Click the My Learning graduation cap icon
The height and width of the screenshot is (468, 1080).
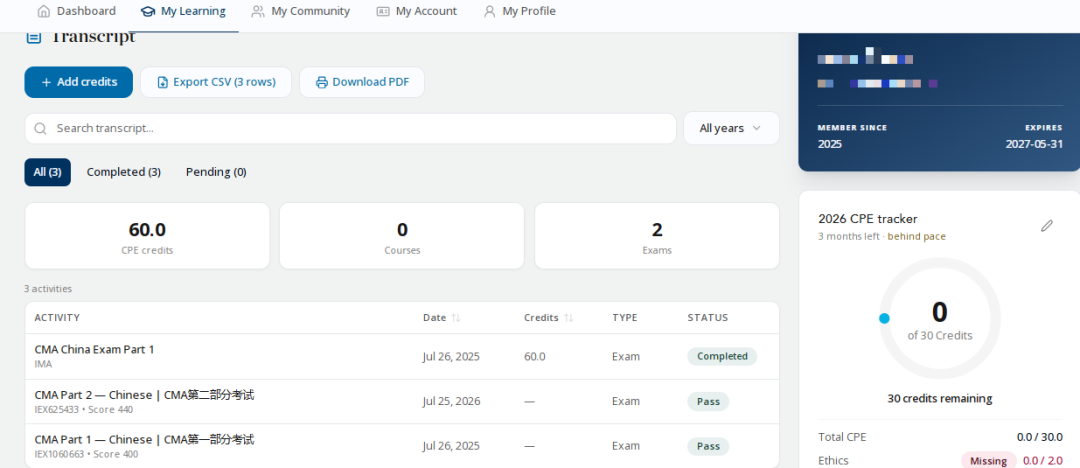click(147, 11)
